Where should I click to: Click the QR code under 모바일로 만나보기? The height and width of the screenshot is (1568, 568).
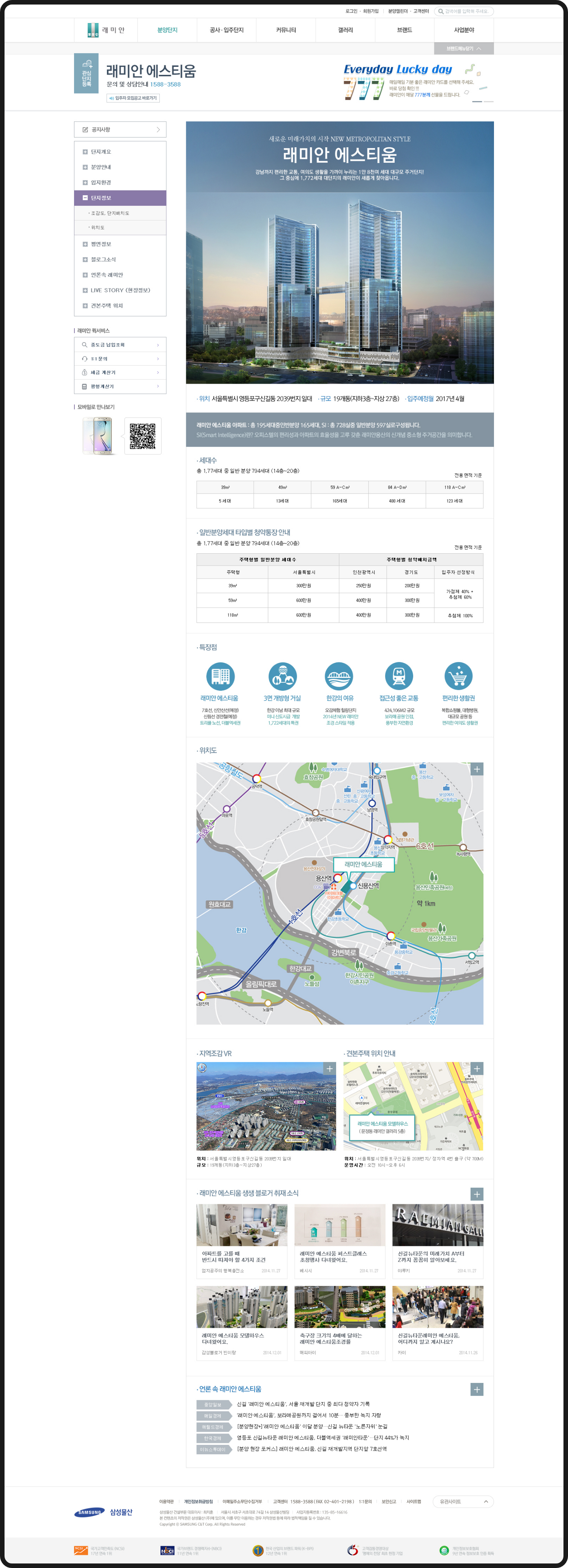[x=142, y=436]
